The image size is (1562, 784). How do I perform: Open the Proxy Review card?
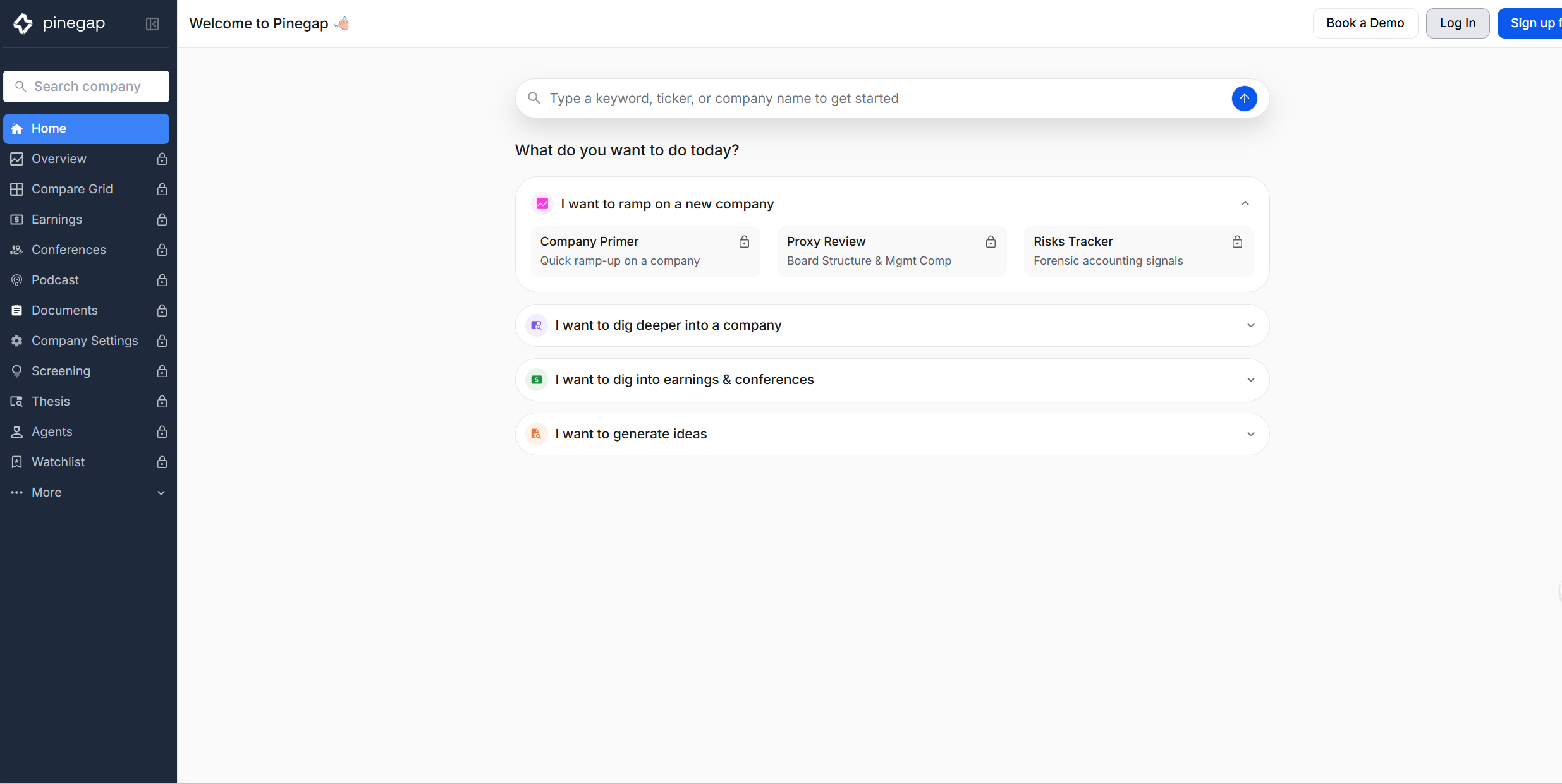(x=892, y=251)
